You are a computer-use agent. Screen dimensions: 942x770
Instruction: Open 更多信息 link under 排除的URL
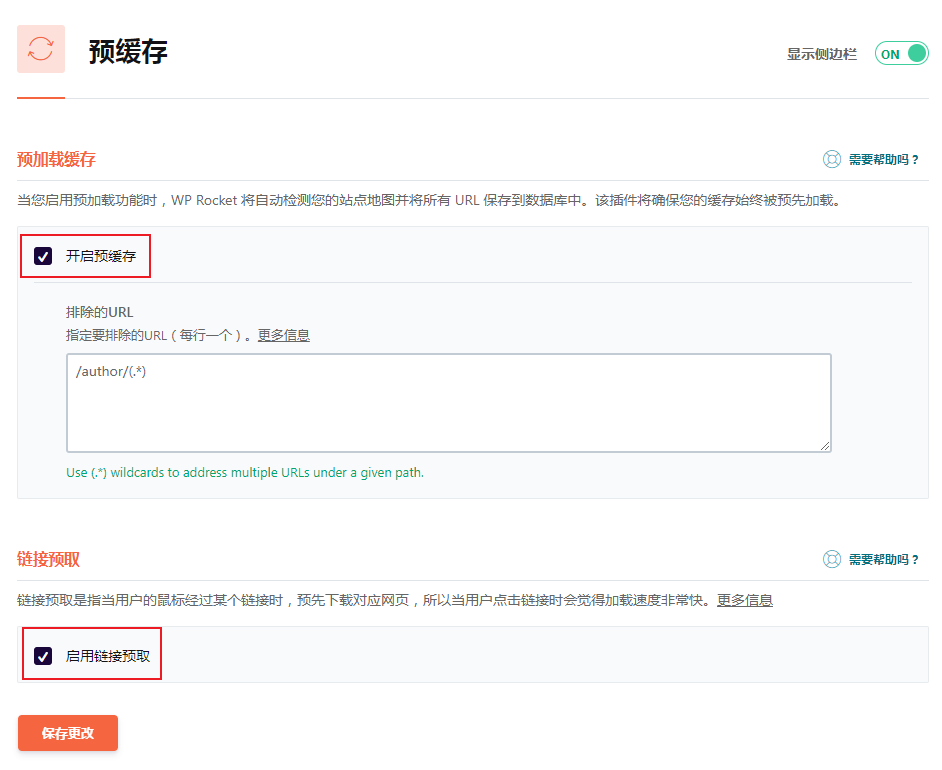(284, 335)
